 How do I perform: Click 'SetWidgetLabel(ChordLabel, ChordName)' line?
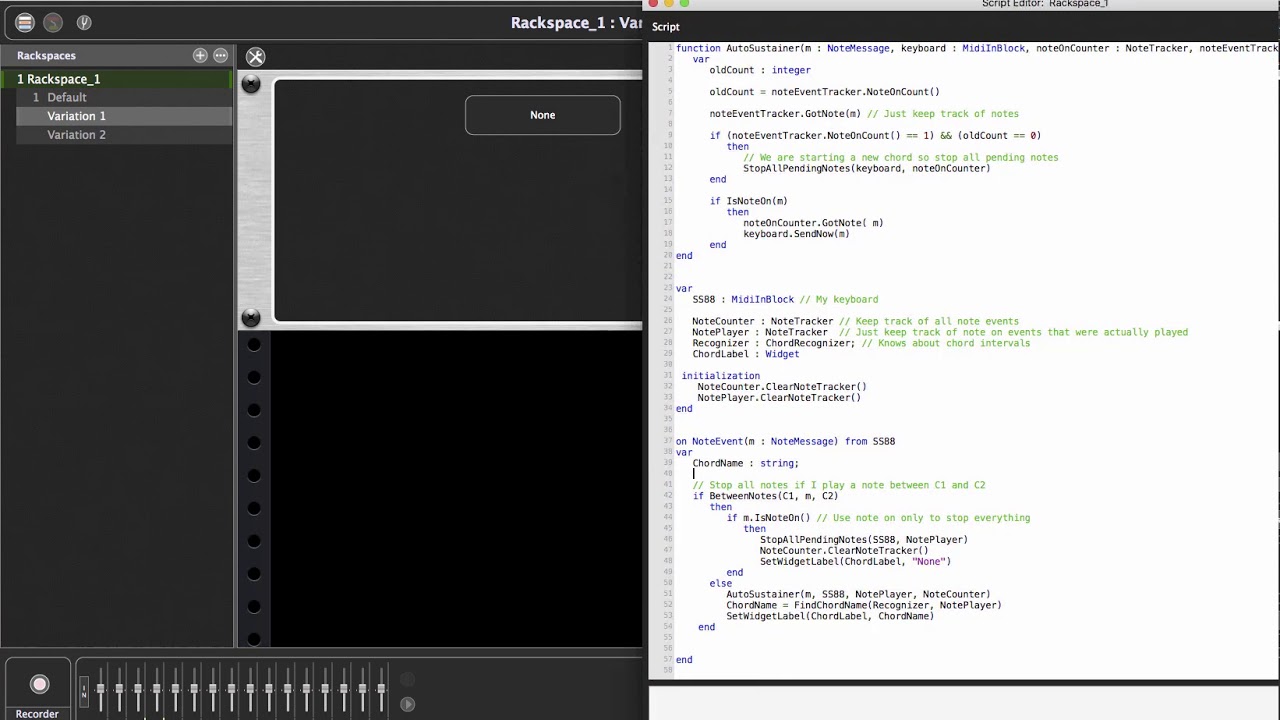(x=830, y=616)
